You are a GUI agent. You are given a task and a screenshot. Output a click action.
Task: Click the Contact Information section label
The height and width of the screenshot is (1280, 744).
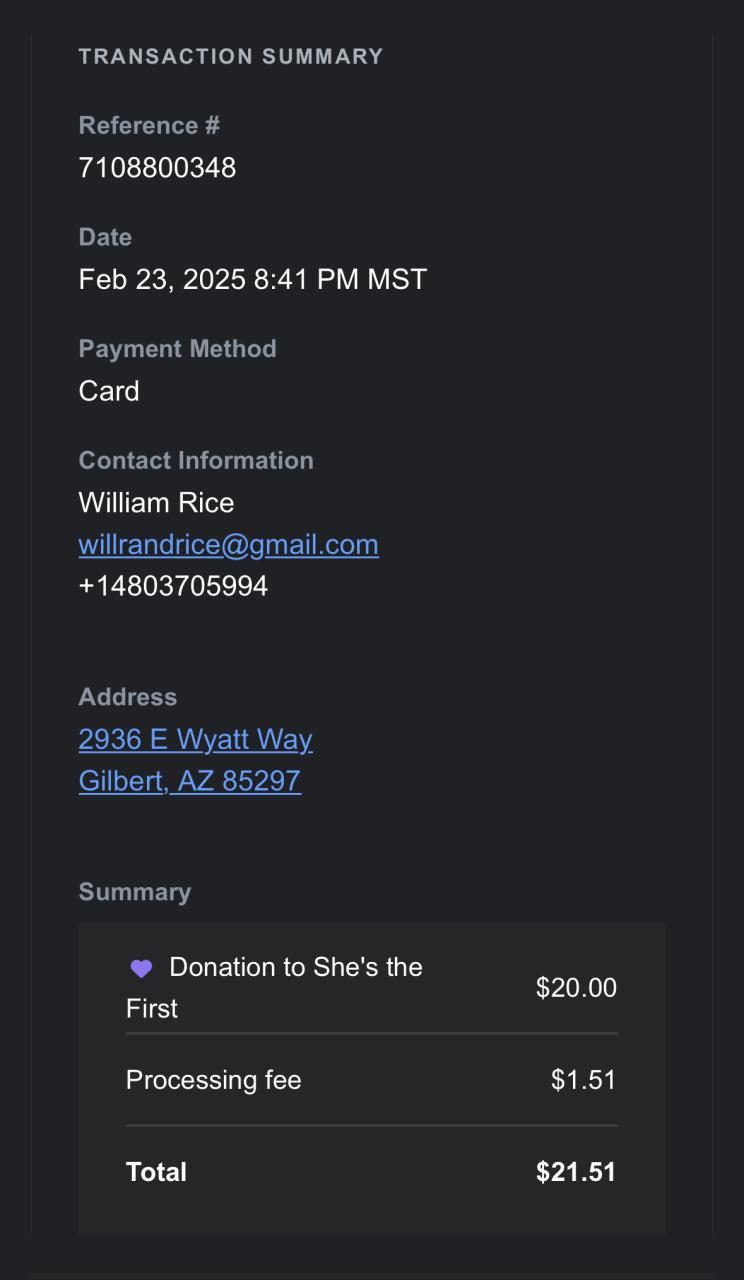click(x=196, y=460)
